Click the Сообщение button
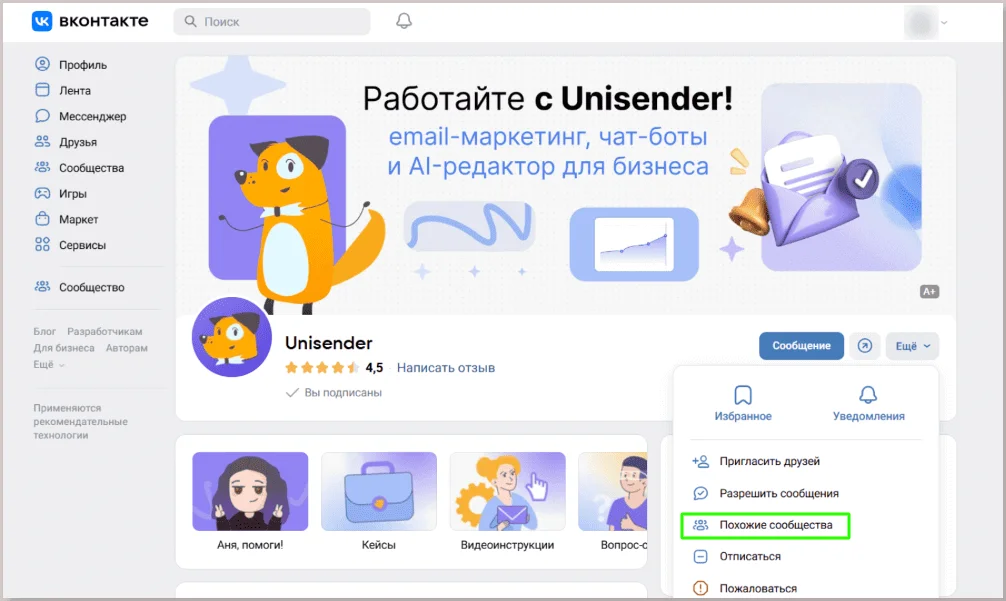This screenshot has width=1006, height=601. [801, 346]
